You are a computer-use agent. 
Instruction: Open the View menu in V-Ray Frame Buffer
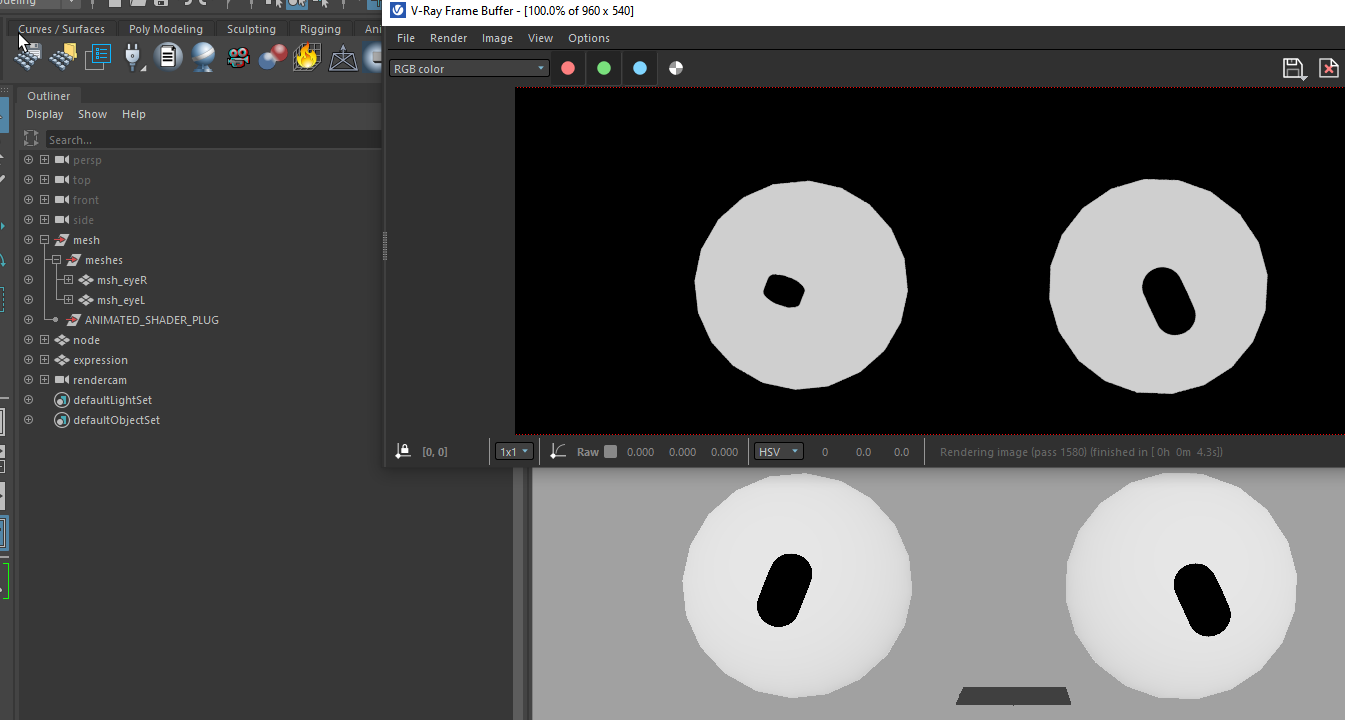point(540,38)
